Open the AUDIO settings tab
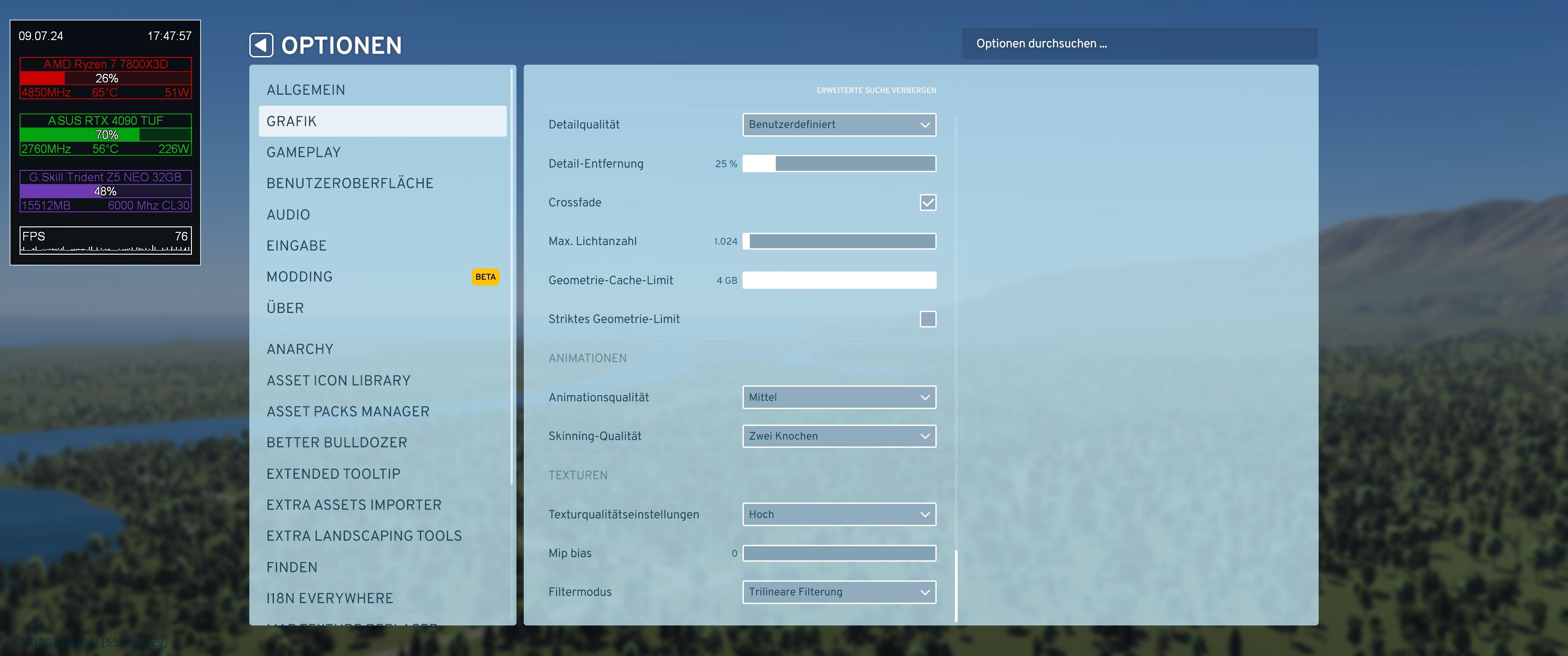The height and width of the screenshot is (656, 1568). tap(288, 215)
